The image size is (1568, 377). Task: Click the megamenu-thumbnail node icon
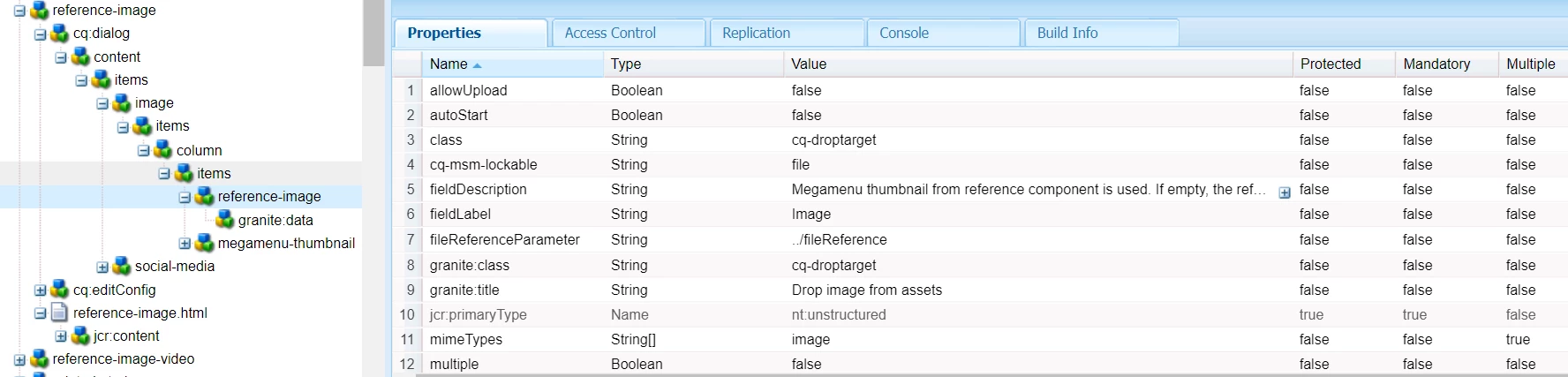point(205,243)
